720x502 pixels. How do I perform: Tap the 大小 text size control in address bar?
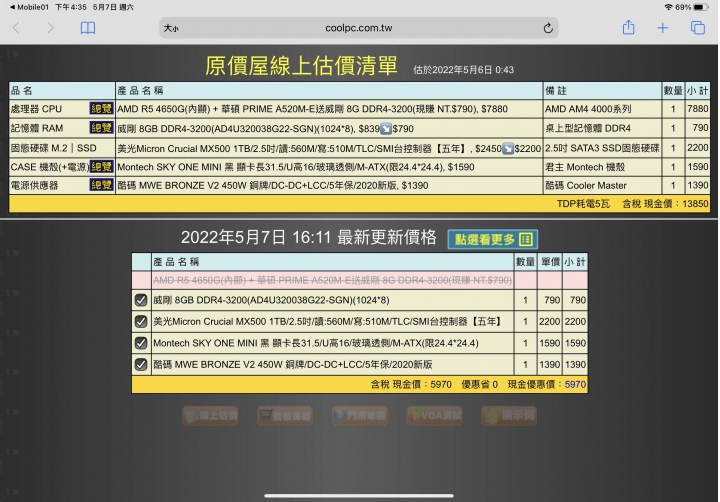(x=171, y=28)
